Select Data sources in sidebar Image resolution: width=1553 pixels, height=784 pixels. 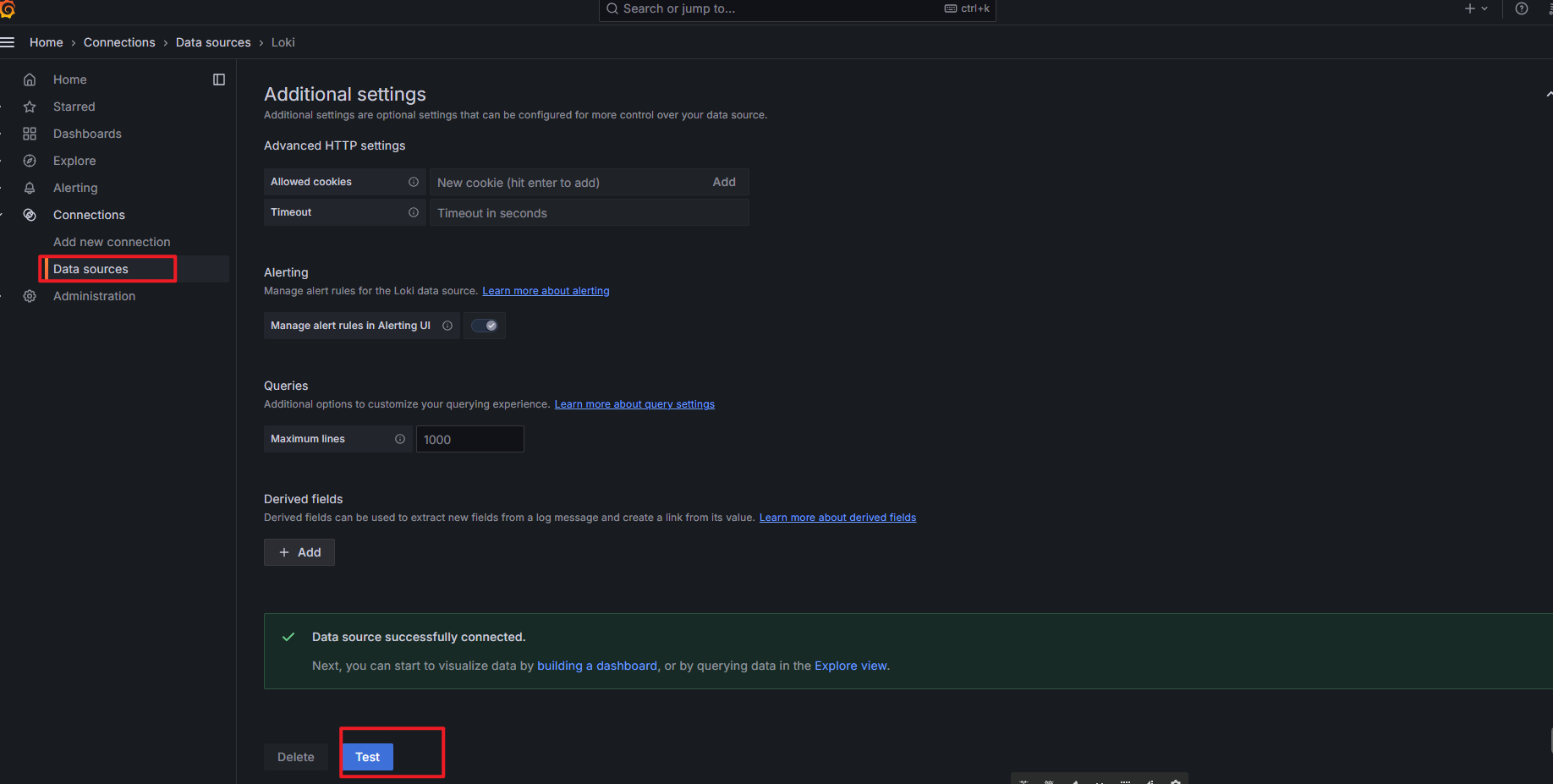click(x=91, y=269)
